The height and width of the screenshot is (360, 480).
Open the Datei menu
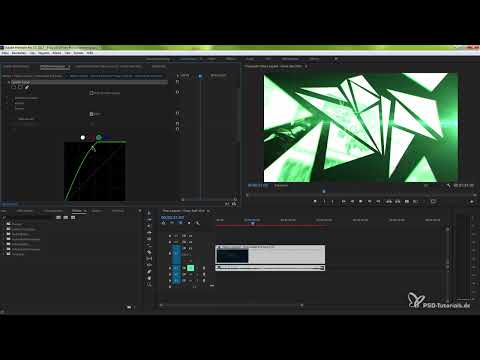pos(5,53)
